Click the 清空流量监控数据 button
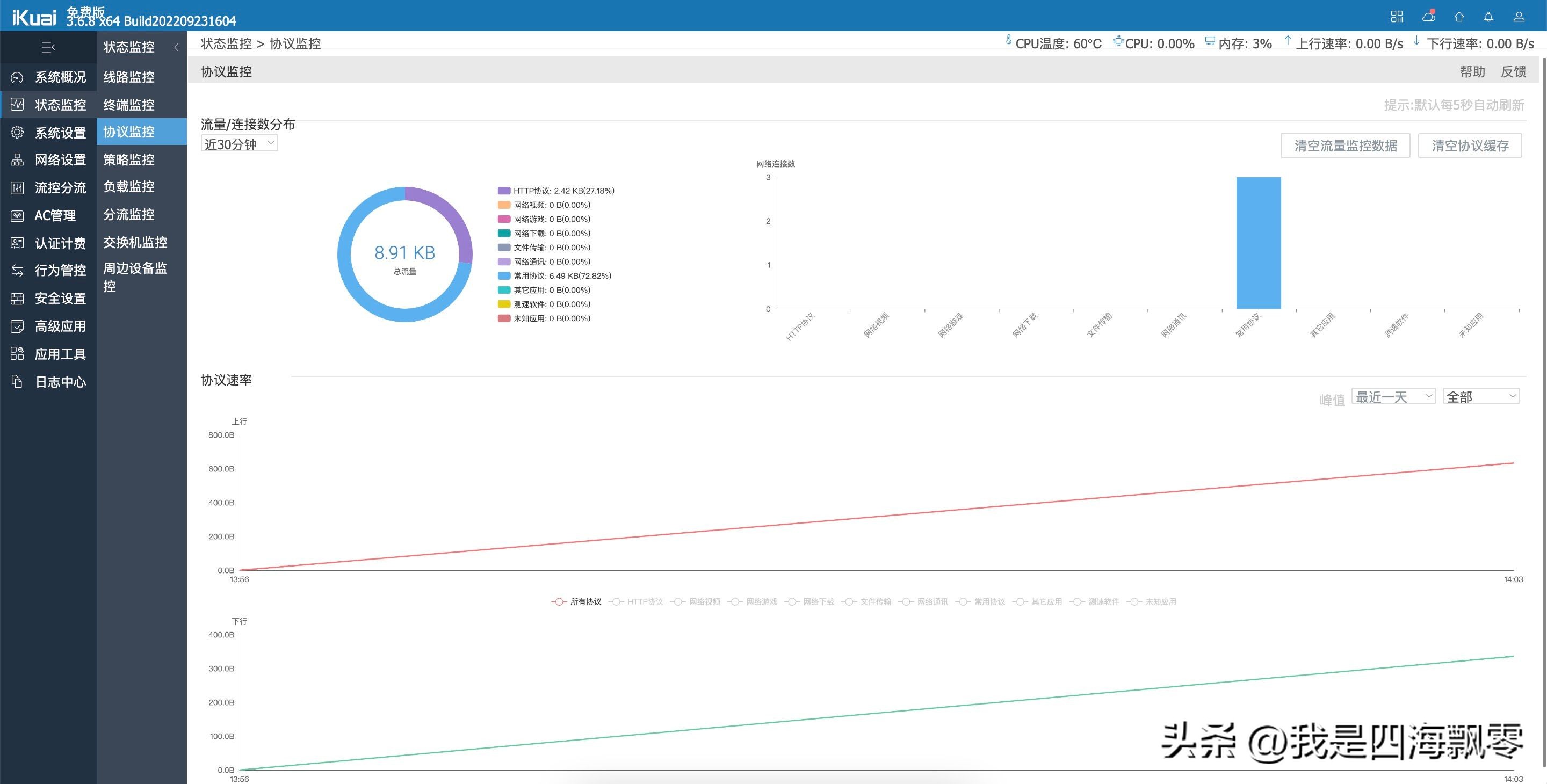Image resolution: width=1547 pixels, height=784 pixels. (1344, 146)
